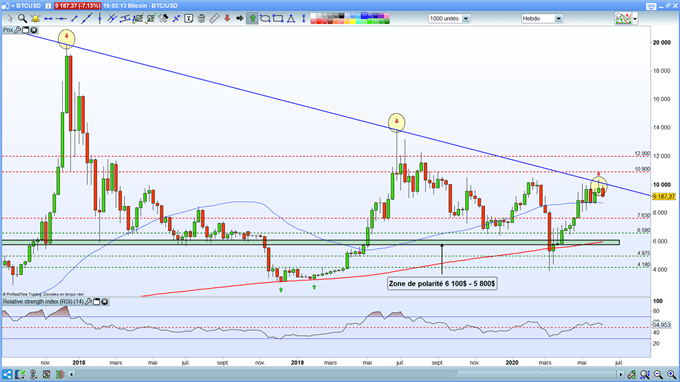
Task: Click the horizontal scrollbar left arrow
Action: click(x=72, y=374)
